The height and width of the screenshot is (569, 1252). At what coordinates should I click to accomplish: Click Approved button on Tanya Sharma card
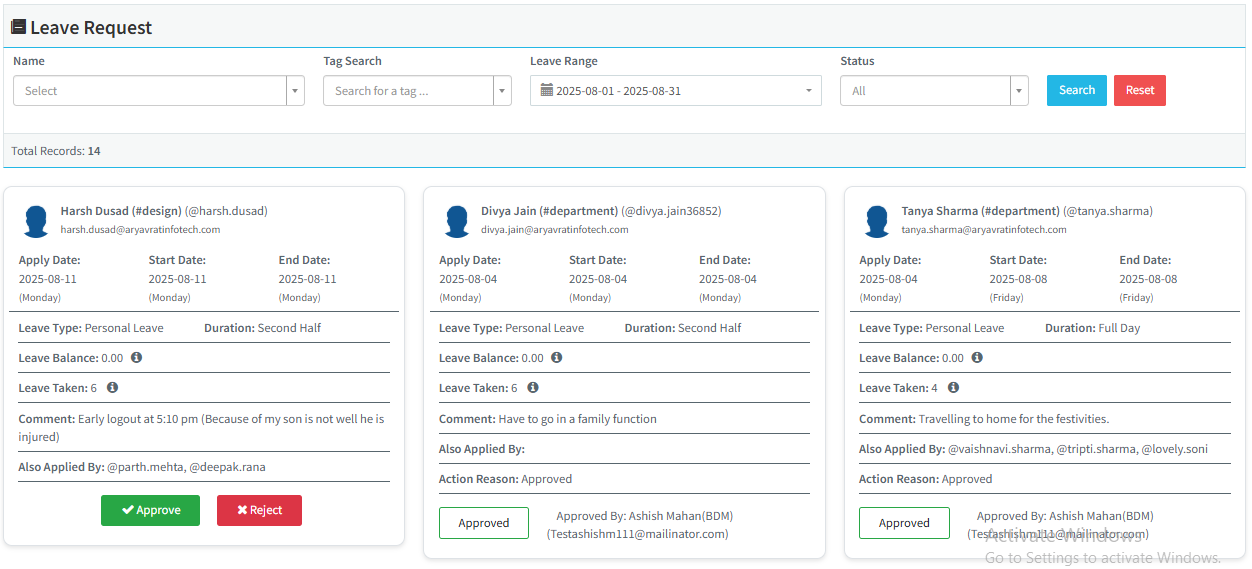coord(904,523)
